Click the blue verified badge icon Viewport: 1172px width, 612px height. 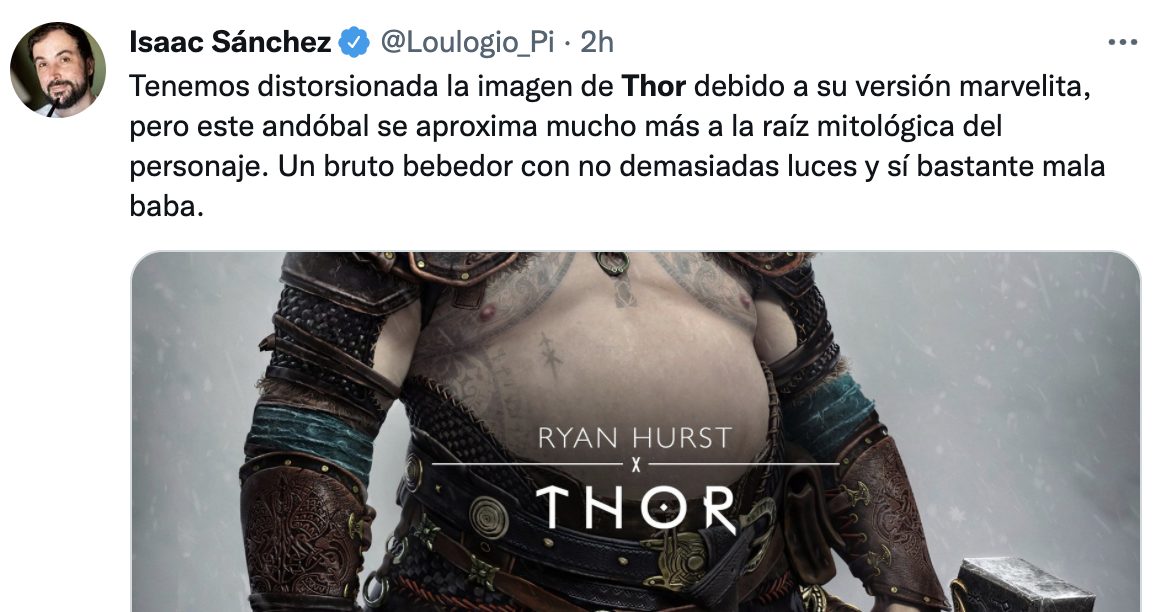[354, 43]
